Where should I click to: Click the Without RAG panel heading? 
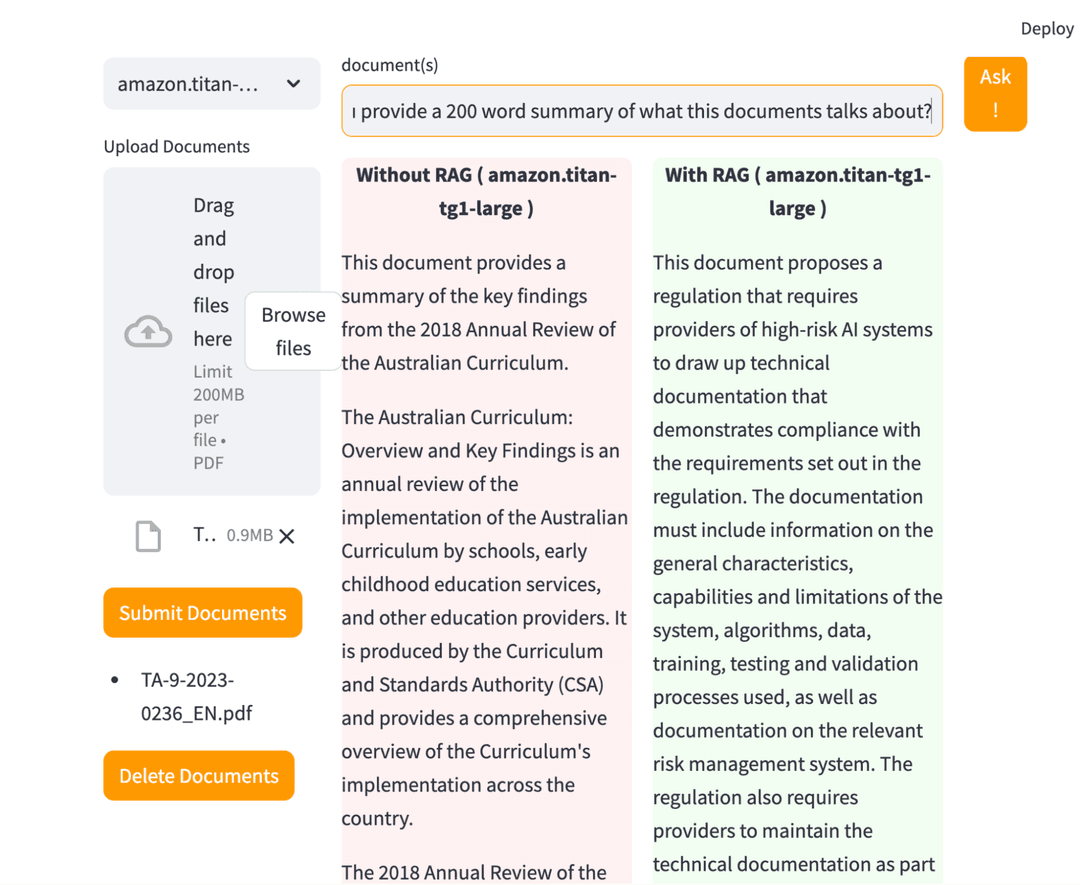(486, 191)
